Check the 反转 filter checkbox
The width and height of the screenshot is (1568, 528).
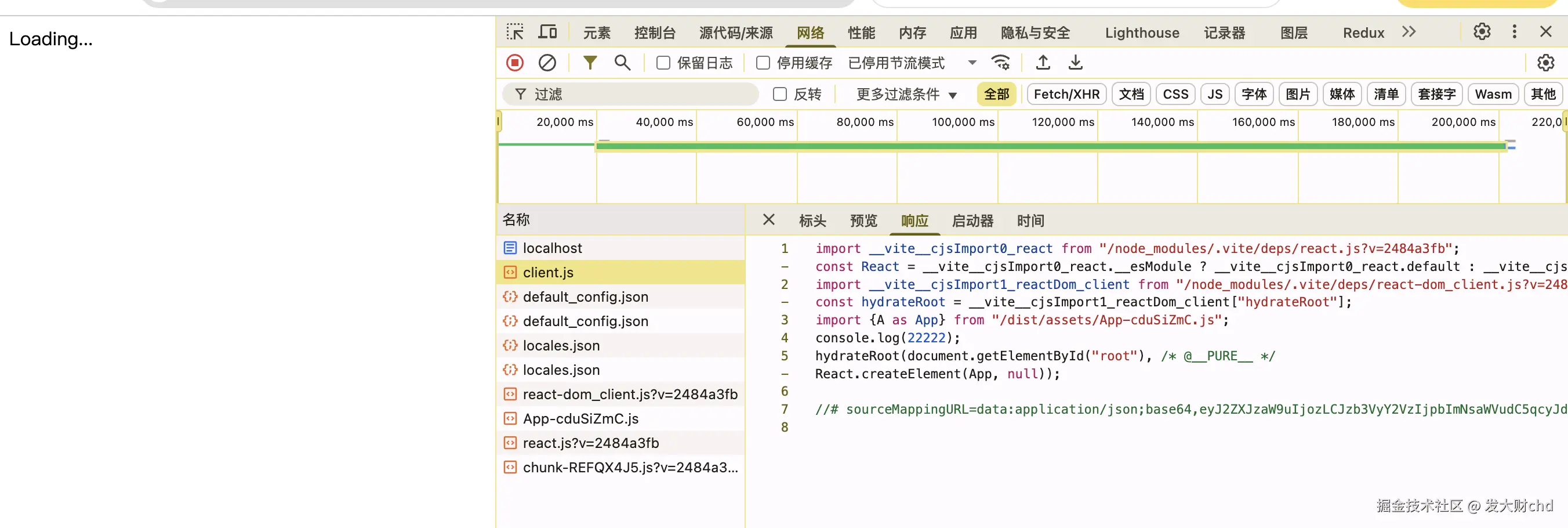click(780, 95)
